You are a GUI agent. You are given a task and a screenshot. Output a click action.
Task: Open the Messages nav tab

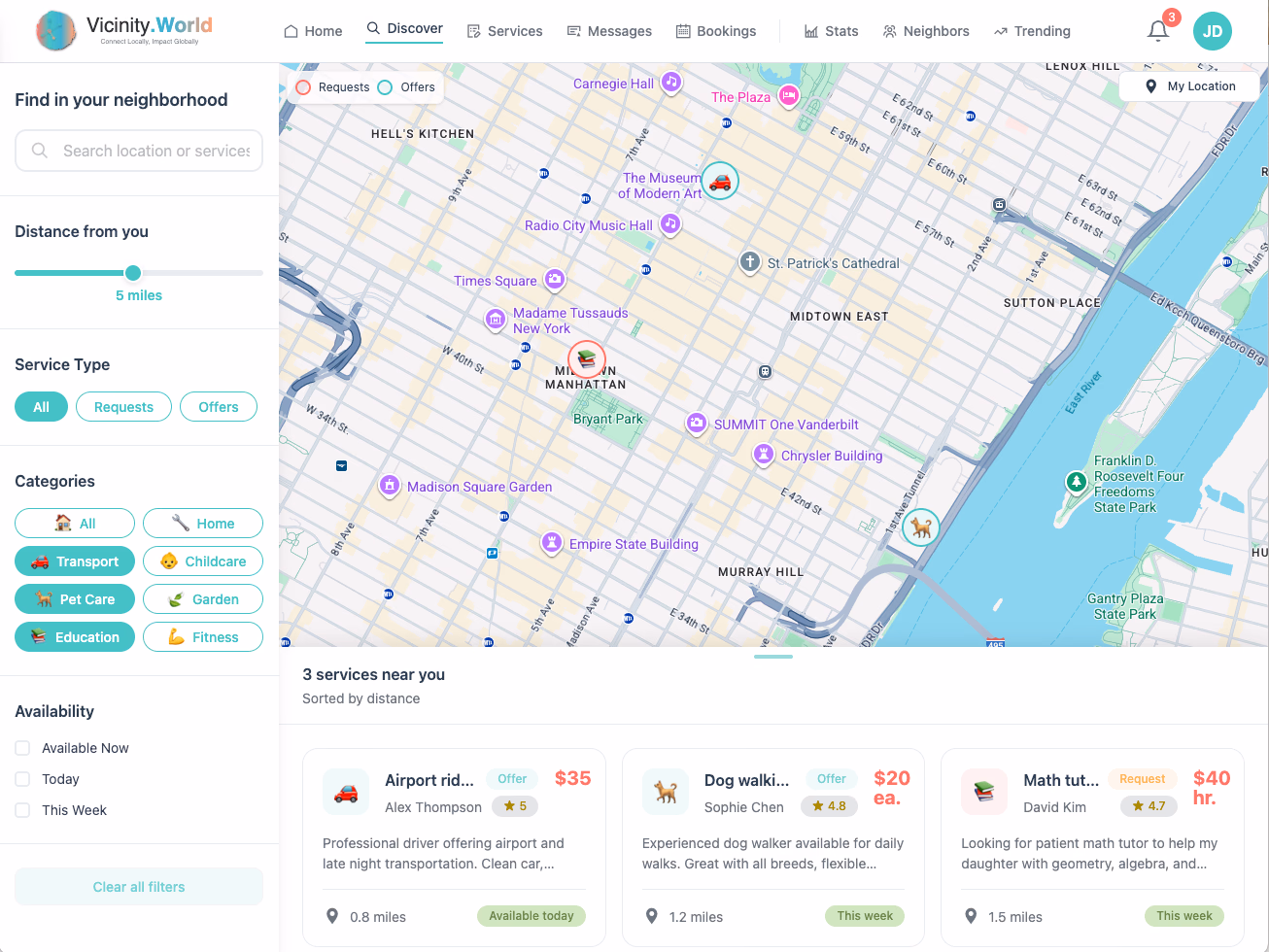click(609, 31)
